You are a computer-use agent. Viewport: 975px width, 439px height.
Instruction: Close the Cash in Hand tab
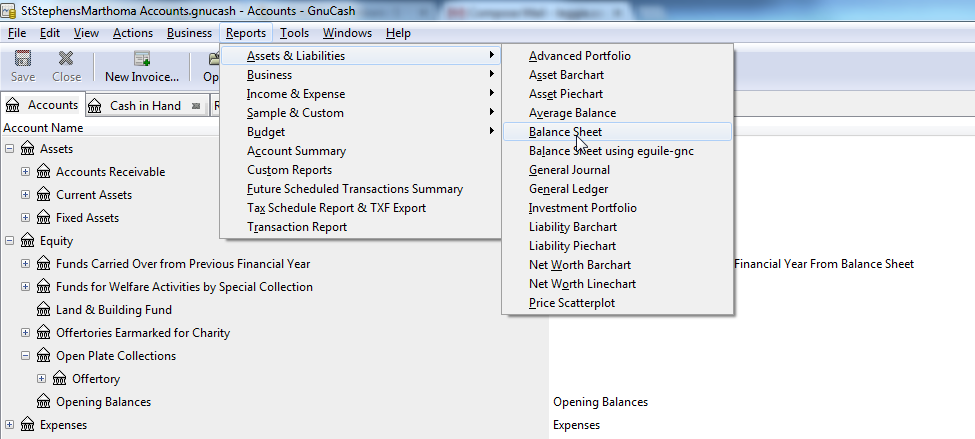(196, 106)
